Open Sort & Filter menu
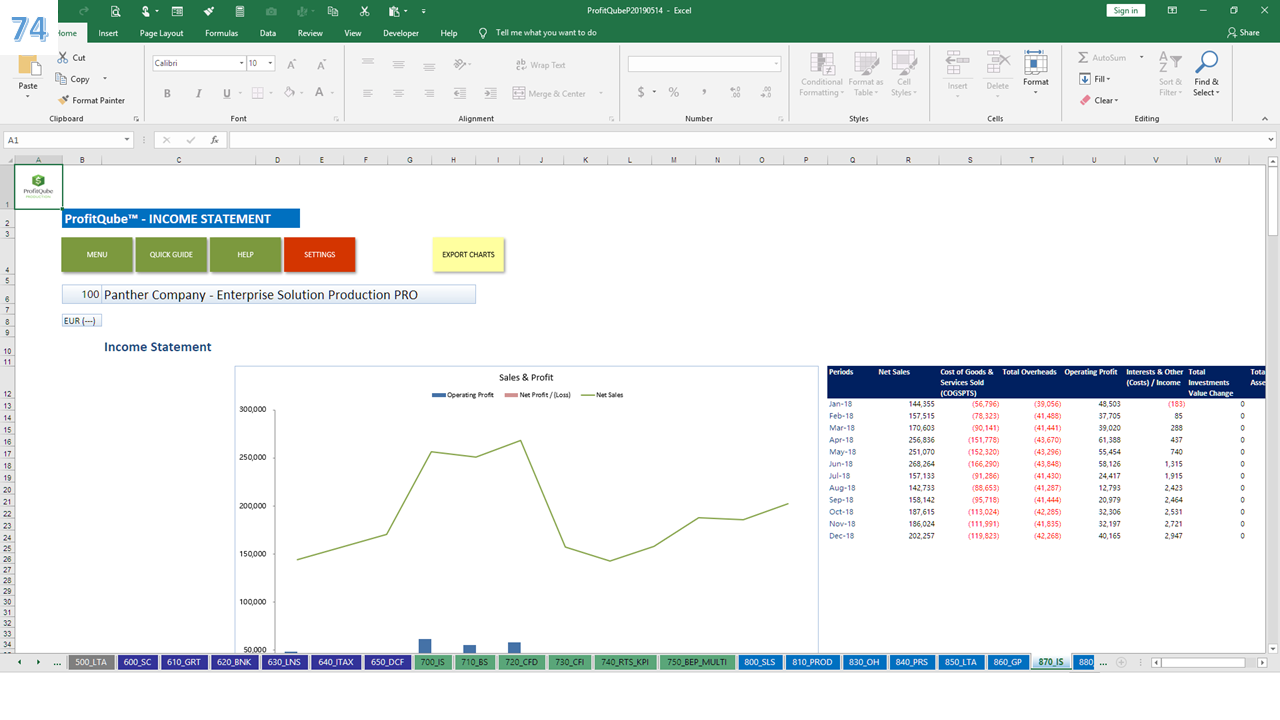1280x720 pixels. [x=1170, y=75]
